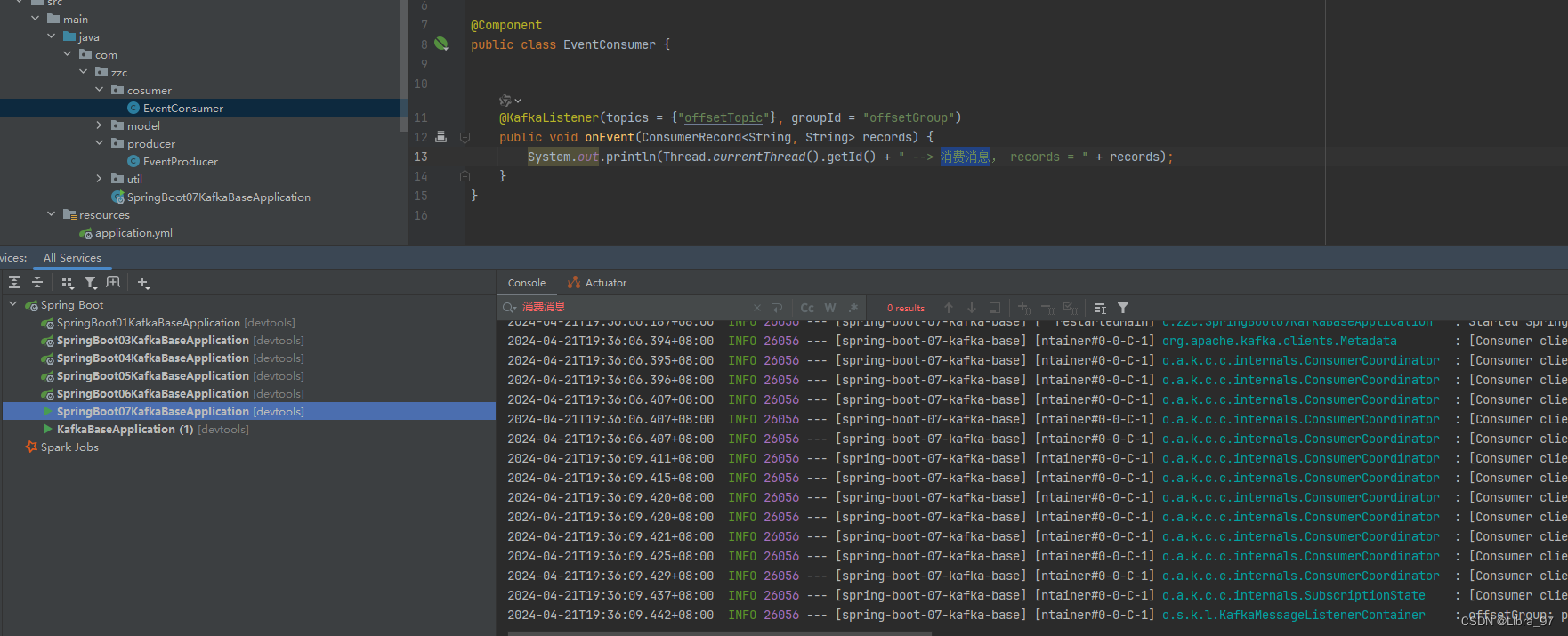This screenshot has width=1568, height=636.
Task: Collapse the resources folder node
Action: pos(51,214)
